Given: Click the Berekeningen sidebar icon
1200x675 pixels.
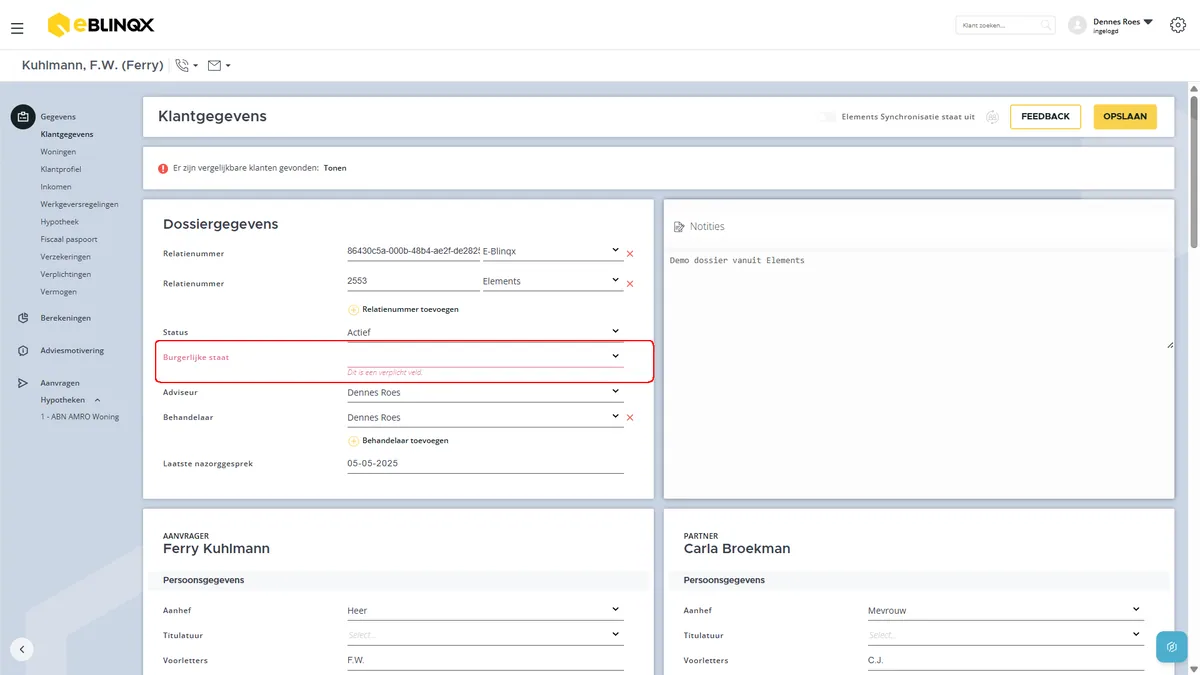Looking at the screenshot, I should pos(22,318).
